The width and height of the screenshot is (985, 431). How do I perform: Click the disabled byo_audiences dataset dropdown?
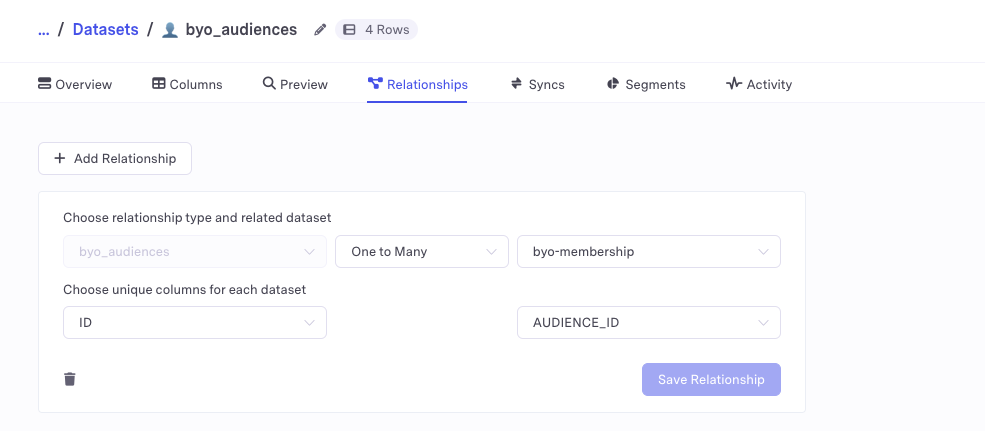195,252
